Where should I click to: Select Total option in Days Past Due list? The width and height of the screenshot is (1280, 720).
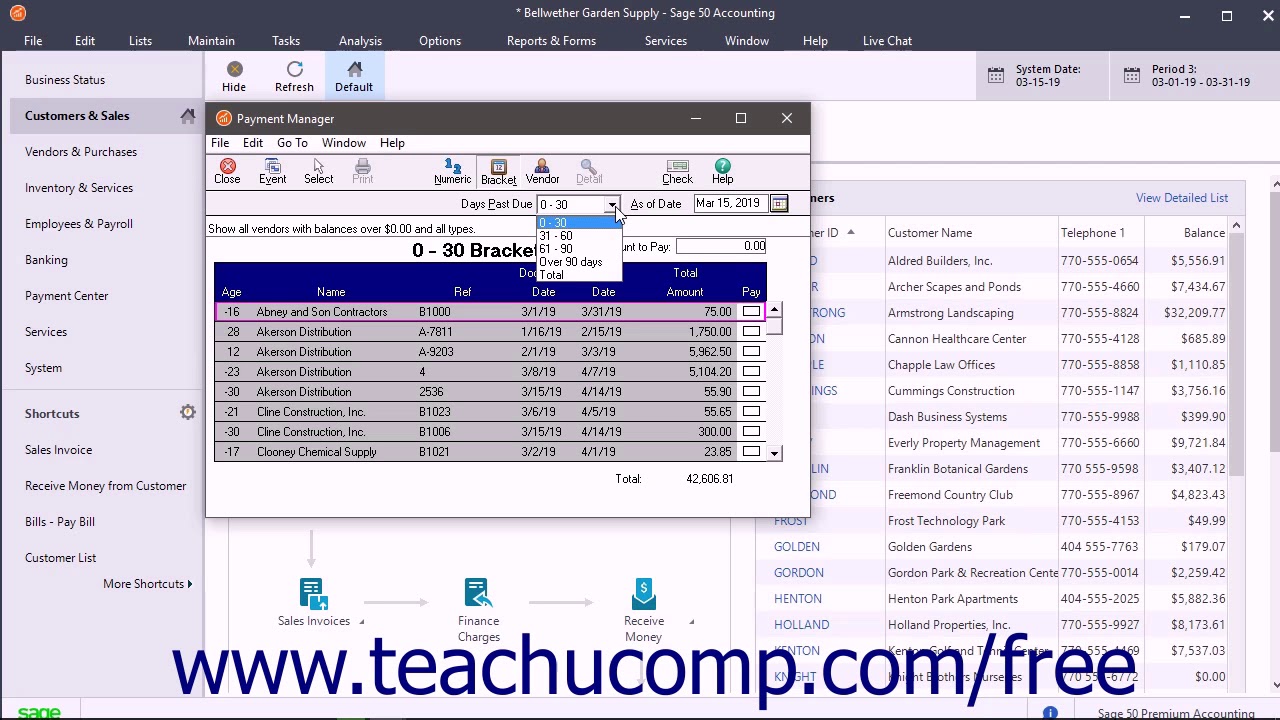point(579,275)
